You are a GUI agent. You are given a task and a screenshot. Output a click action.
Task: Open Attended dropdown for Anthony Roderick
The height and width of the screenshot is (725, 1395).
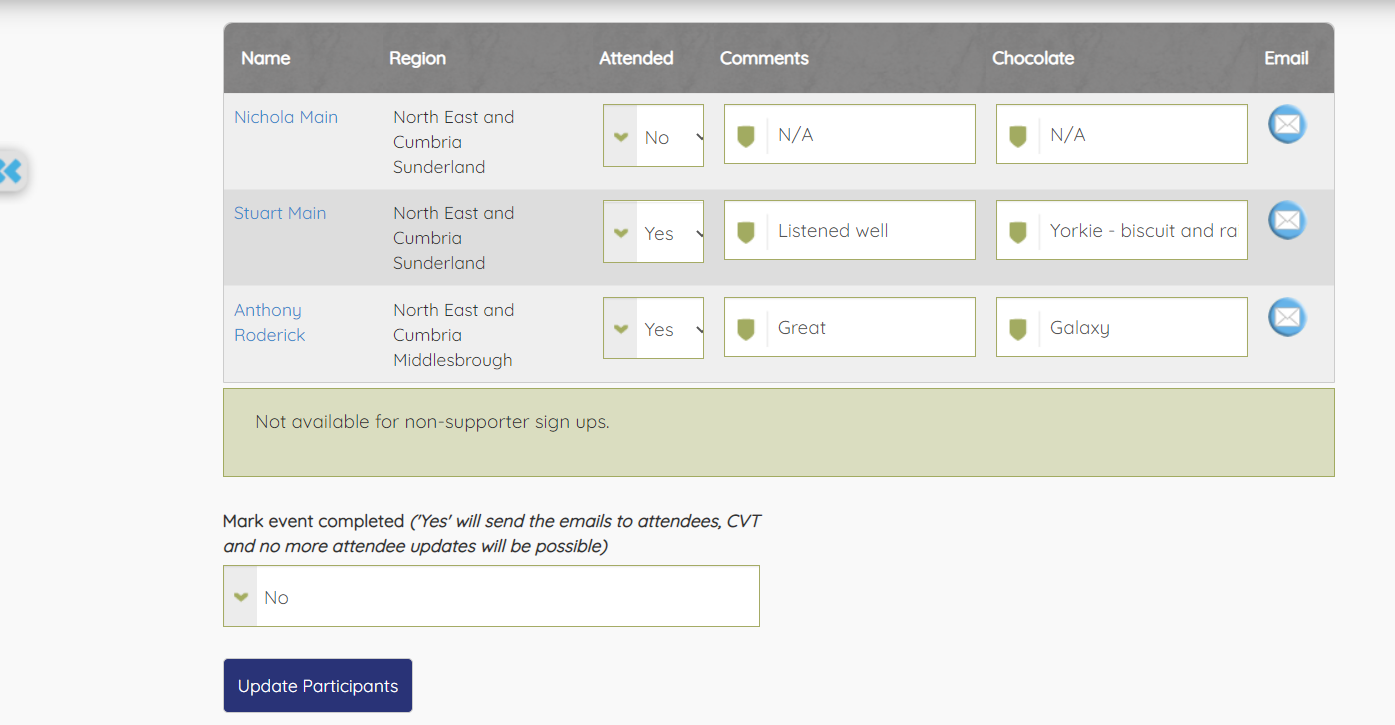(x=654, y=328)
